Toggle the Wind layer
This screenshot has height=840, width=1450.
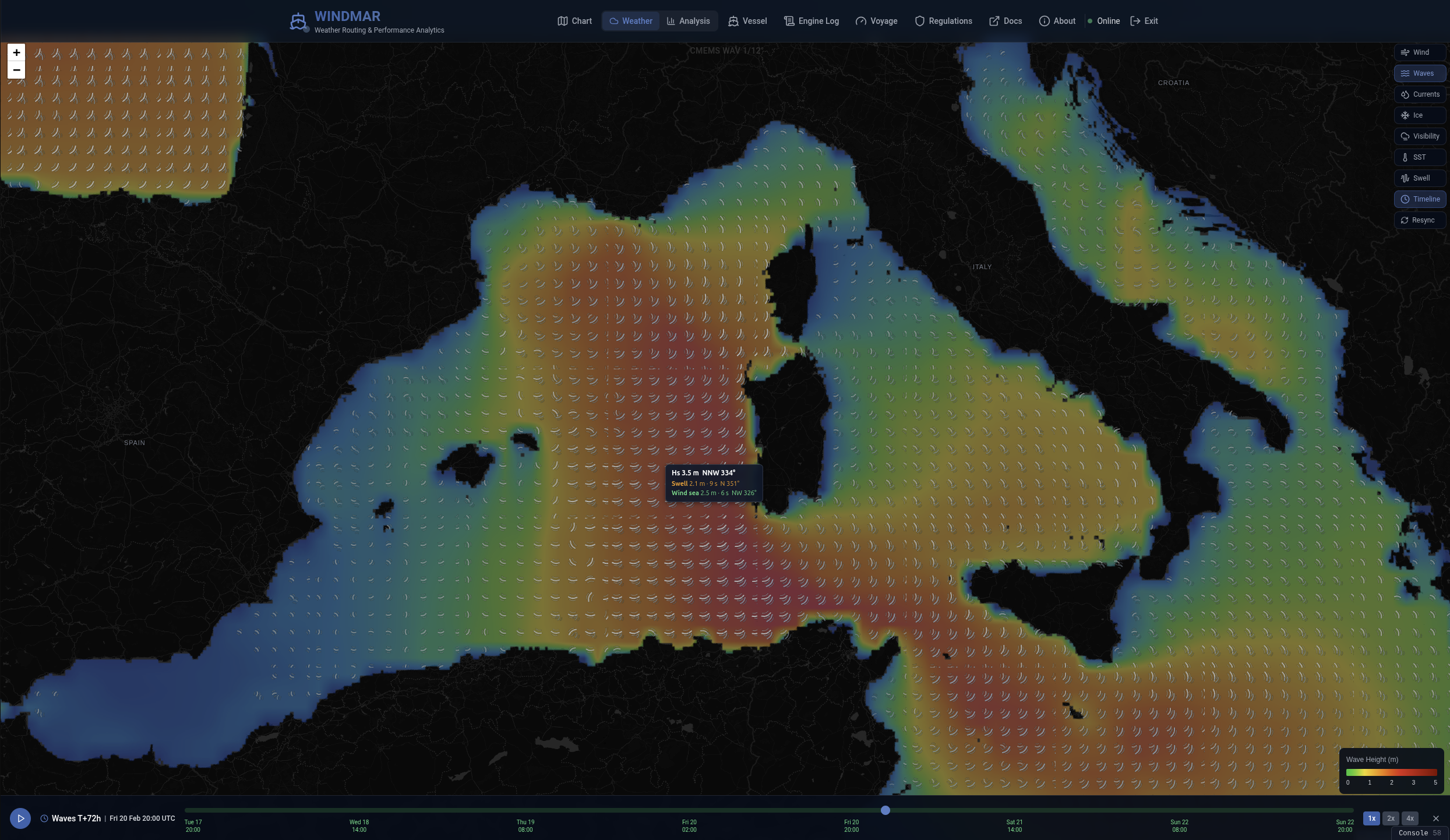click(1420, 52)
